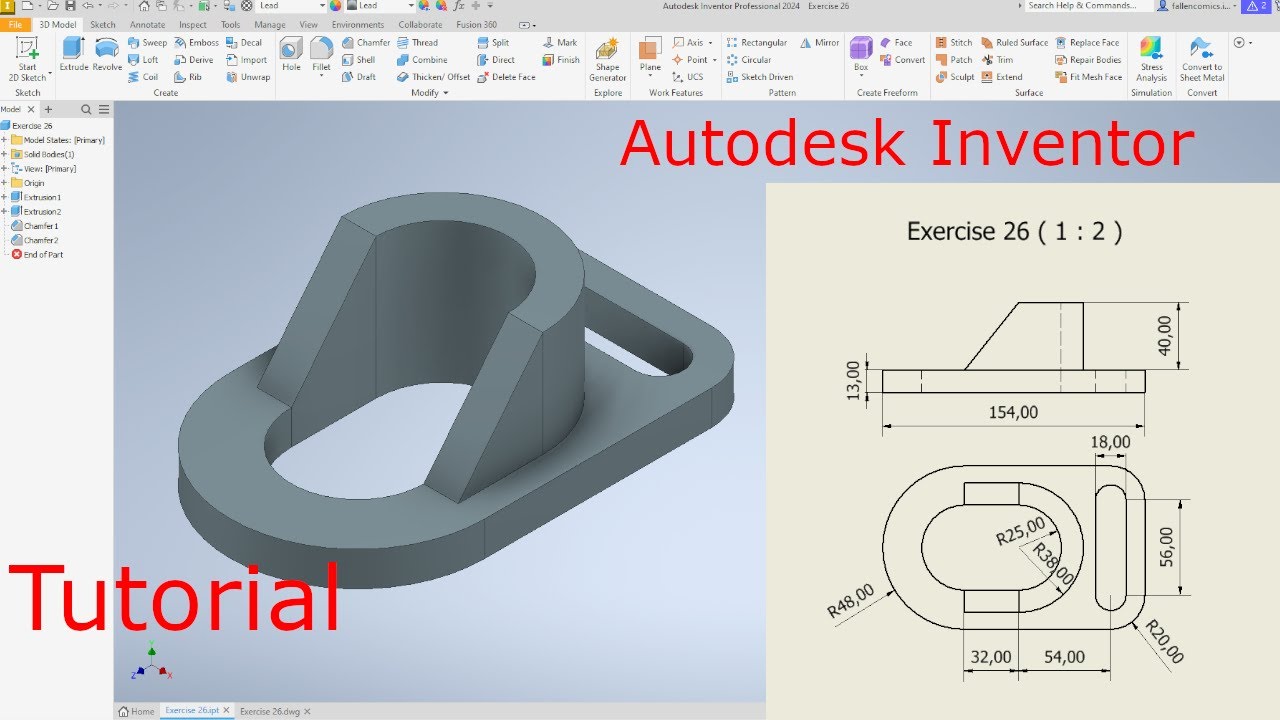Screen dimensions: 1280x720
Task: Select Rectangular pattern tool
Action: [756, 43]
